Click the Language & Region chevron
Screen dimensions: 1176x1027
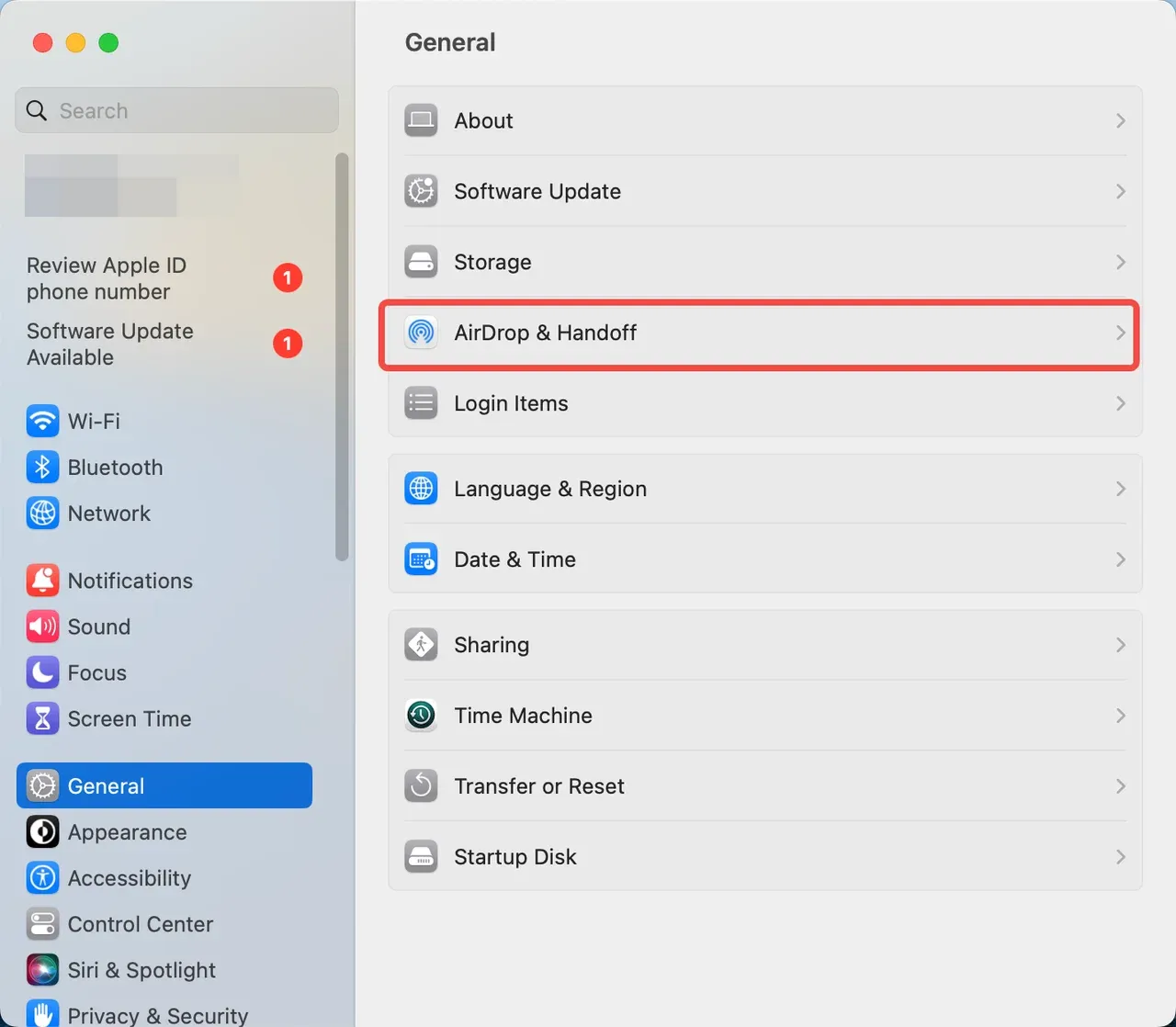[1120, 489]
